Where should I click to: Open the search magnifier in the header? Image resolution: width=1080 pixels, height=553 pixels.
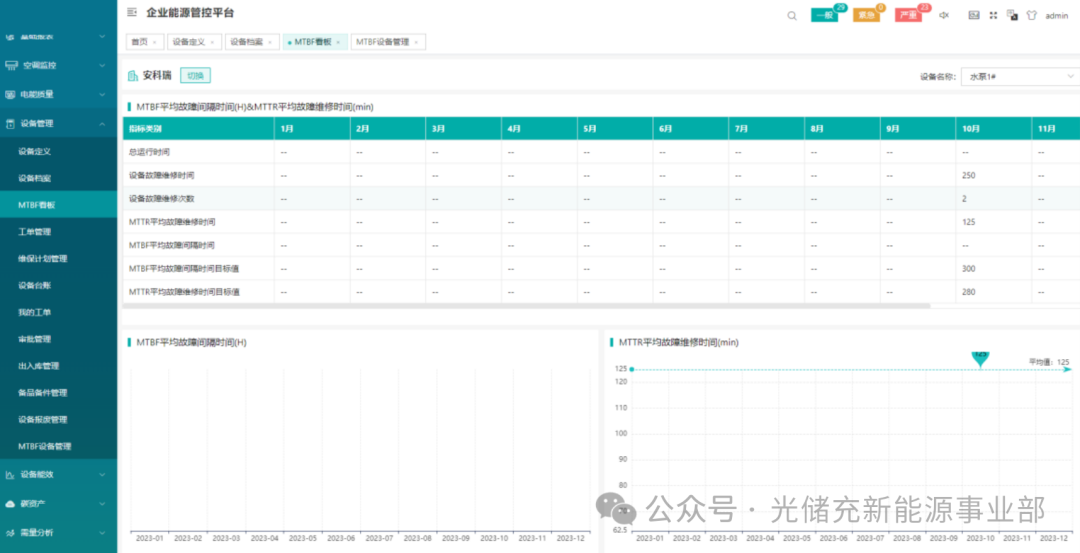[792, 16]
